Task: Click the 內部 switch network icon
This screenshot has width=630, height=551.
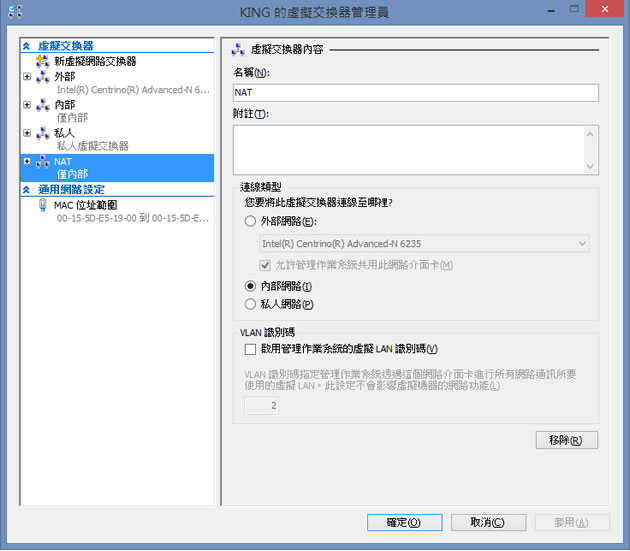Action: (x=43, y=105)
